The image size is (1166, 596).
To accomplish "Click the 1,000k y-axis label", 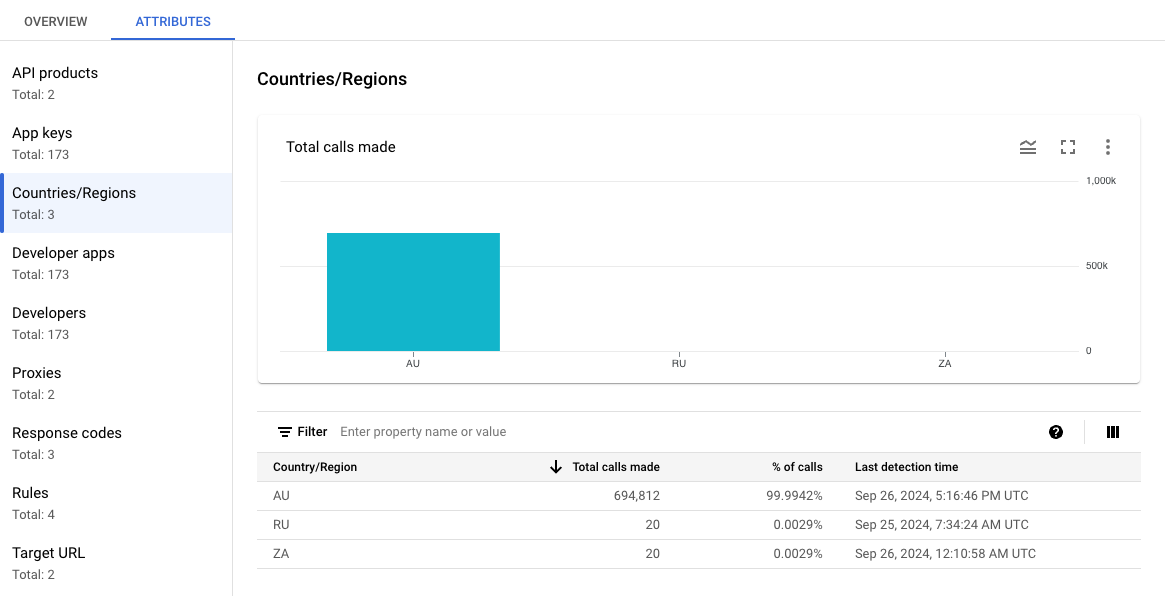I will pyautogui.click(x=1101, y=181).
